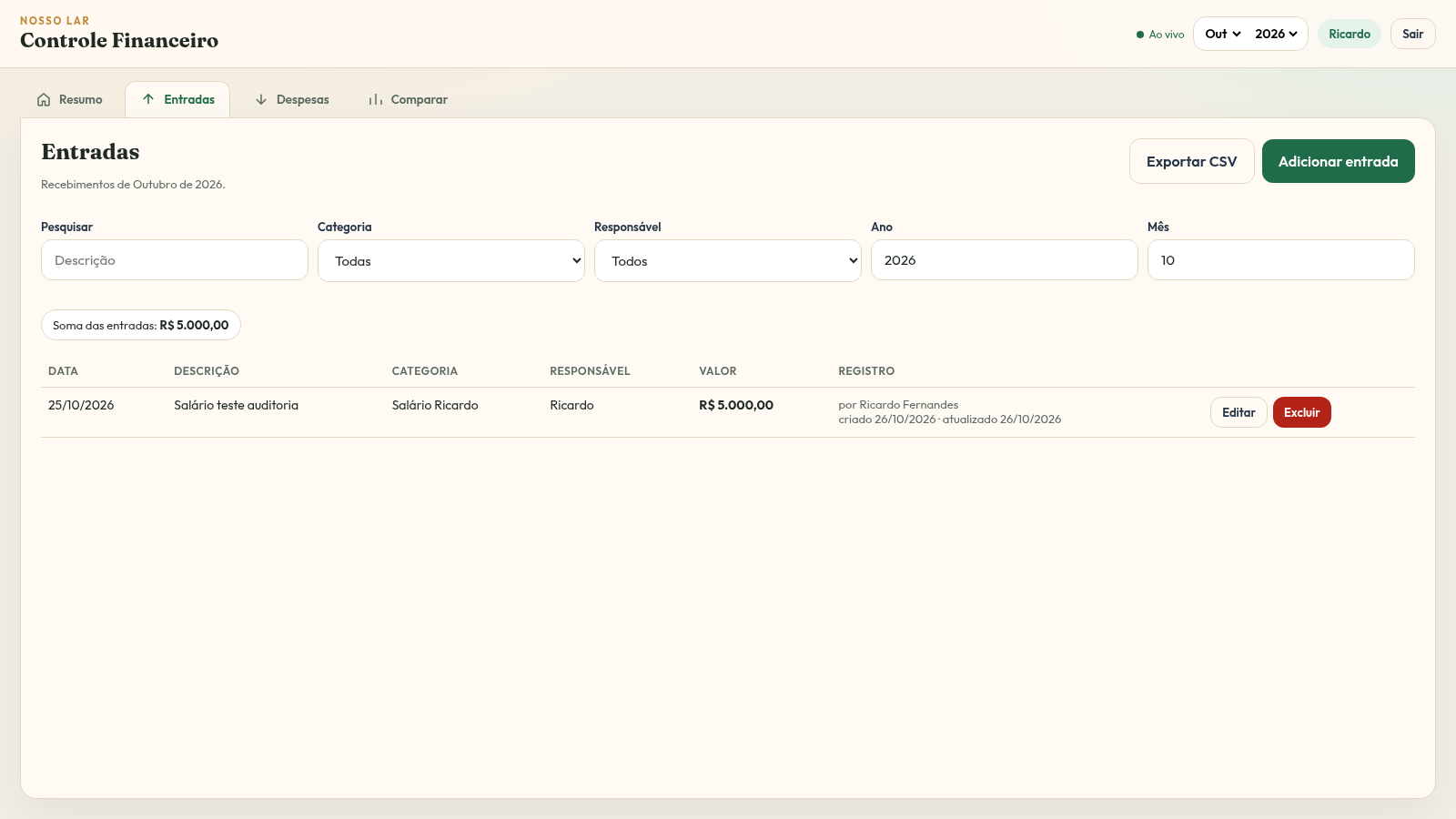Click the REGISTRO column header

pyautogui.click(x=866, y=371)
